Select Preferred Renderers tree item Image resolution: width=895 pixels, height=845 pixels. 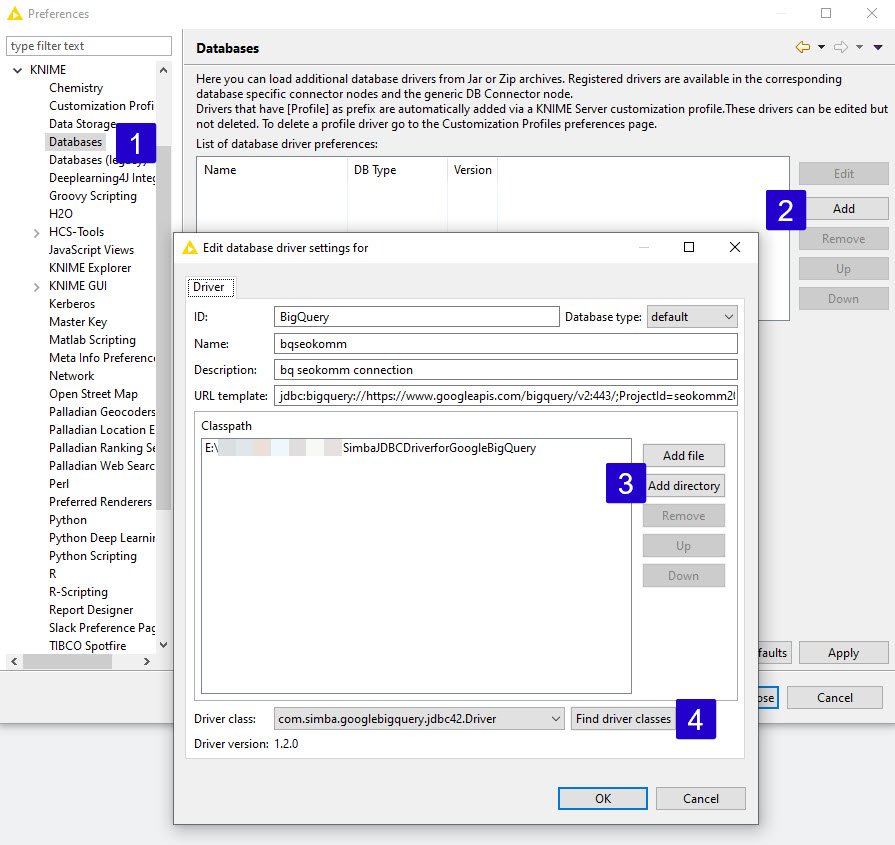[100, 502]
